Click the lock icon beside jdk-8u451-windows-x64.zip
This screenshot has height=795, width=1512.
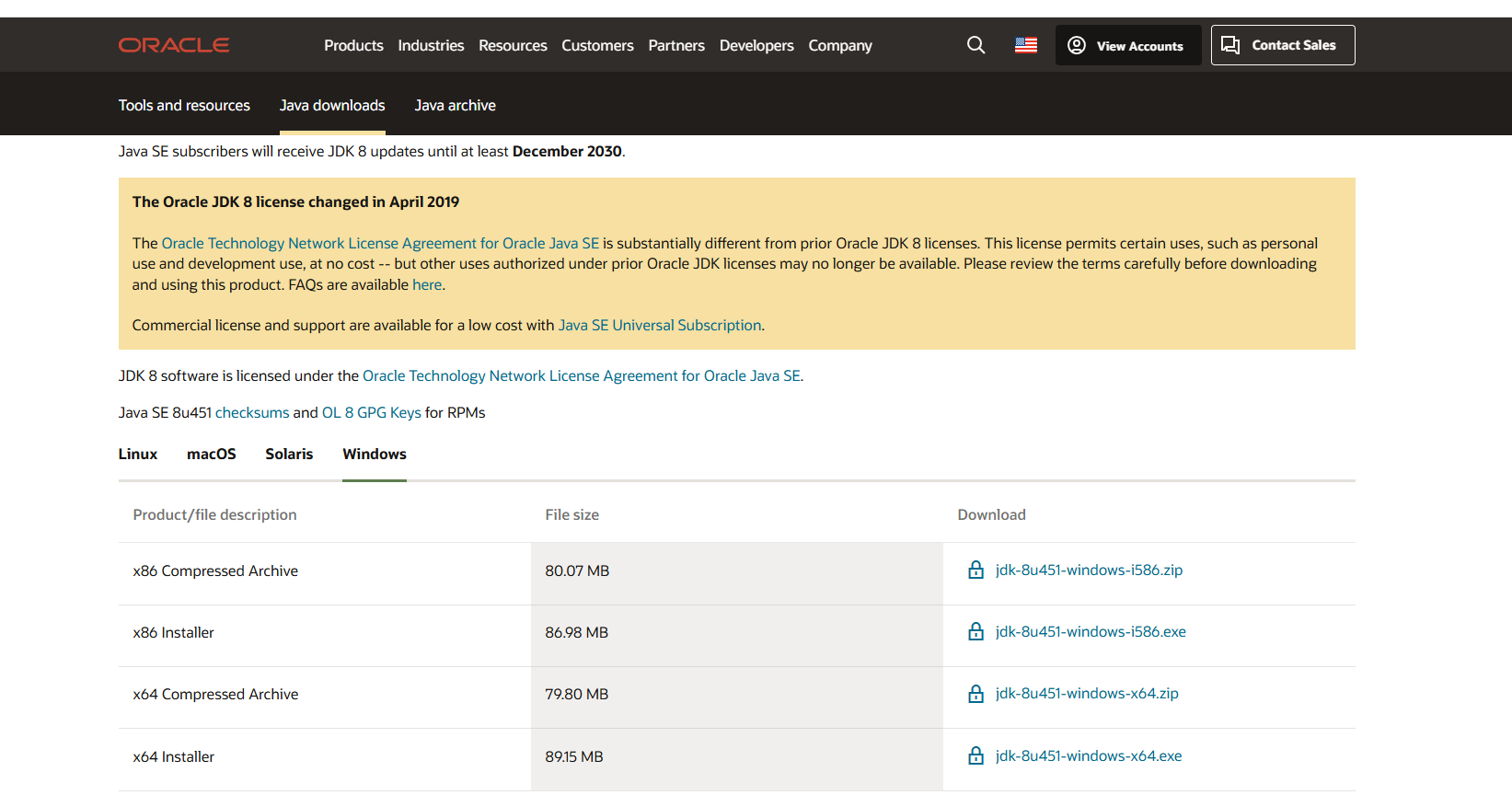click(x=976, y=694)
